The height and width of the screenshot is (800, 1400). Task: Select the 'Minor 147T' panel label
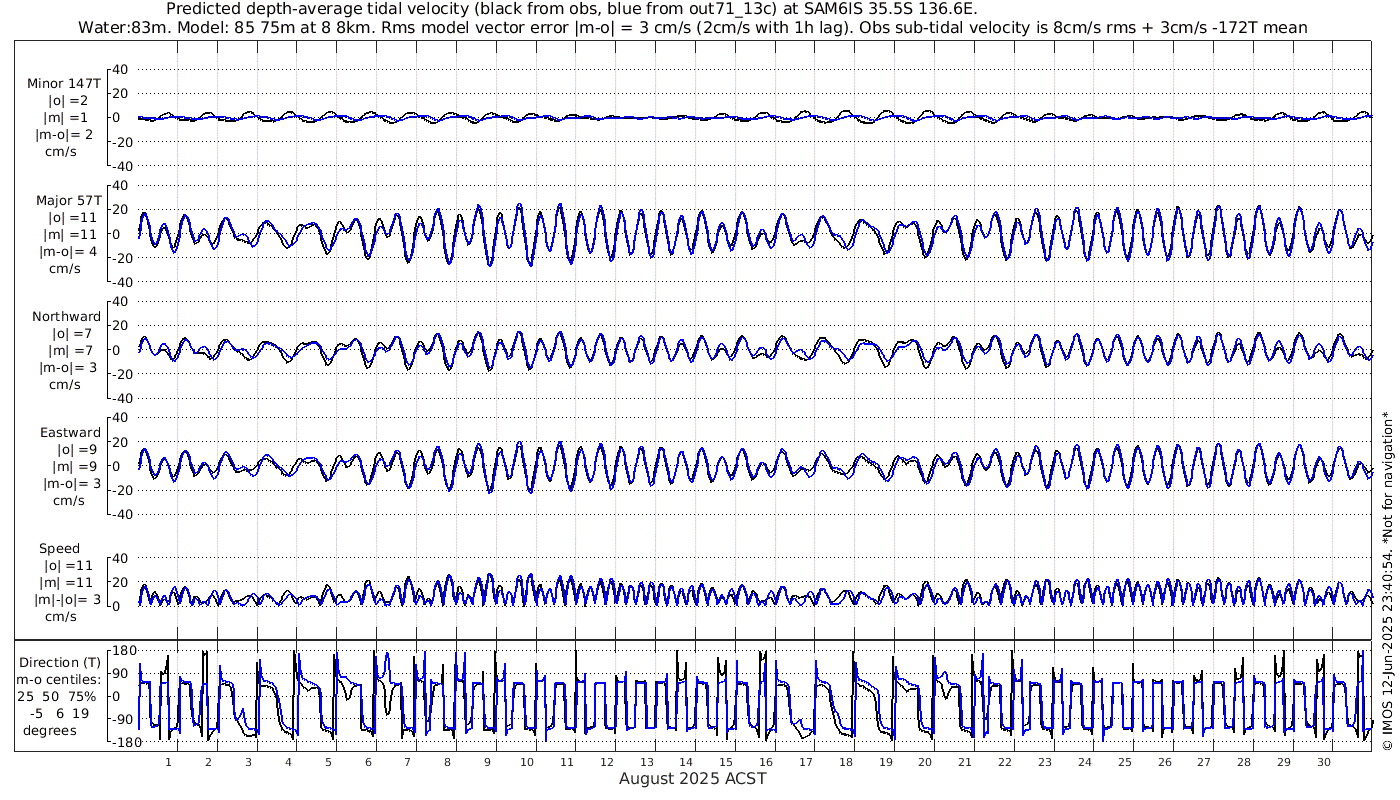pos(64,84)
